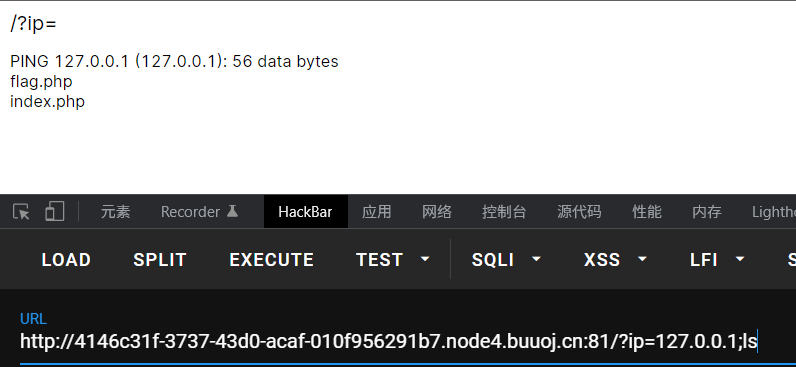796x367 pixels.
Task: Expand the SQLI dropdown menu
Action: [x=536, y=259]
